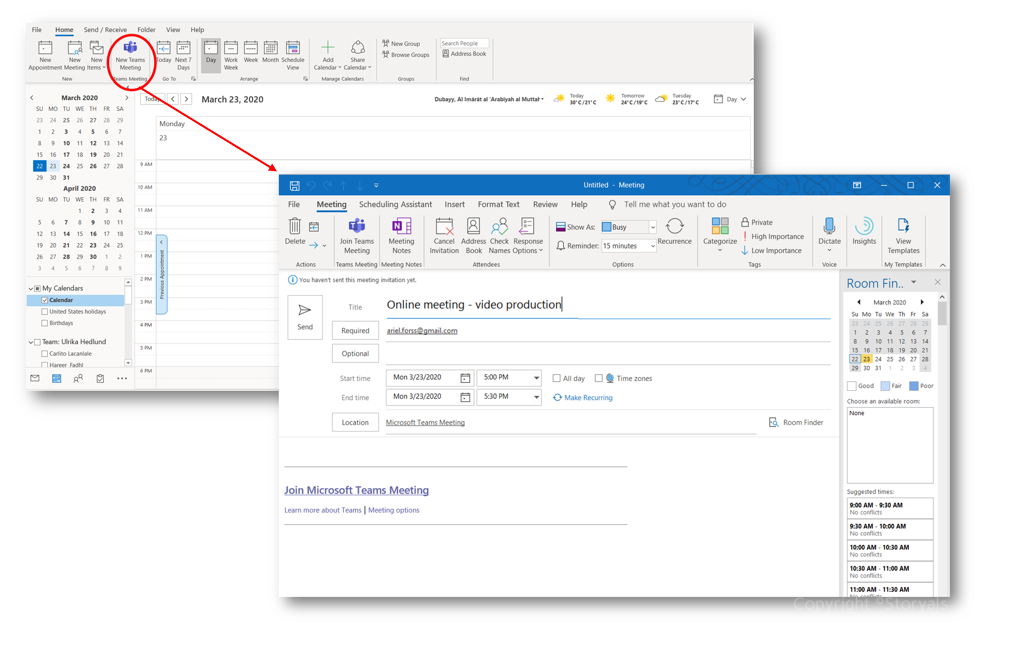Open Address Book in meeting ribbon
The height and width of the screenshot is (650, 1020).
[474, 236]
